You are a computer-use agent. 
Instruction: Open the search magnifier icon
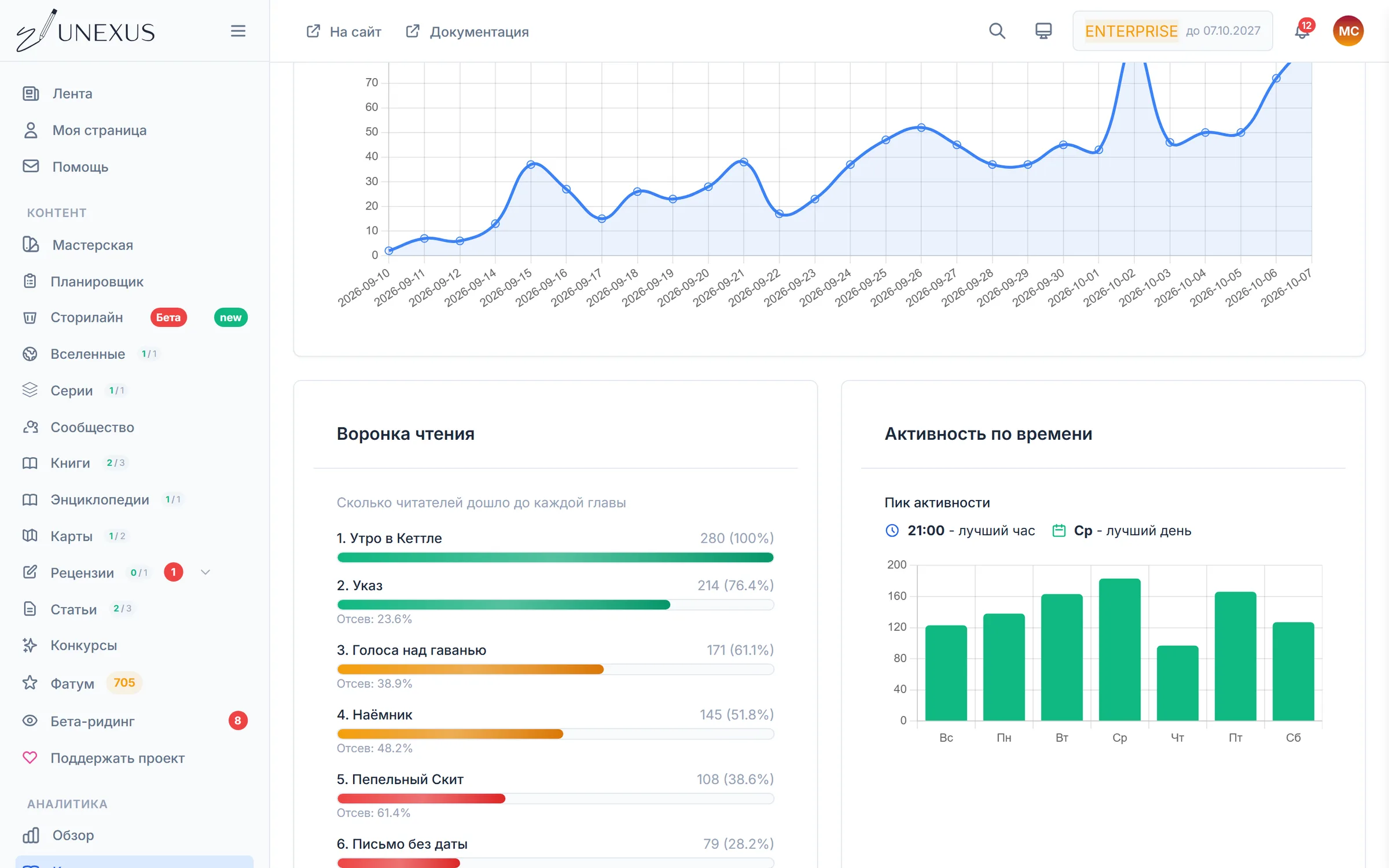[997, 31]
